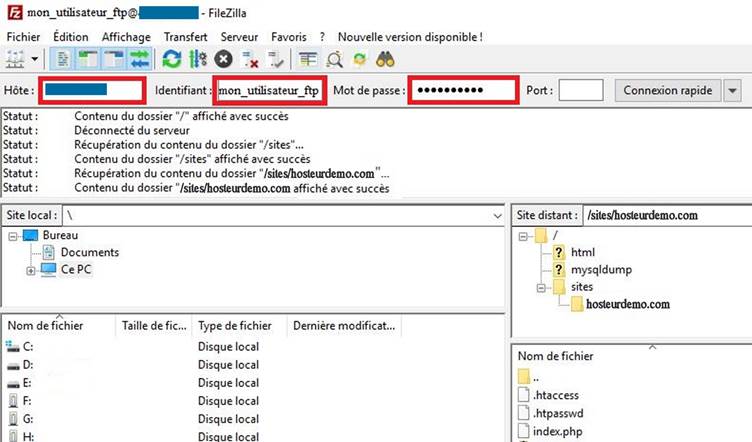
Task: Open the Favoris menu
Action: 289,37
